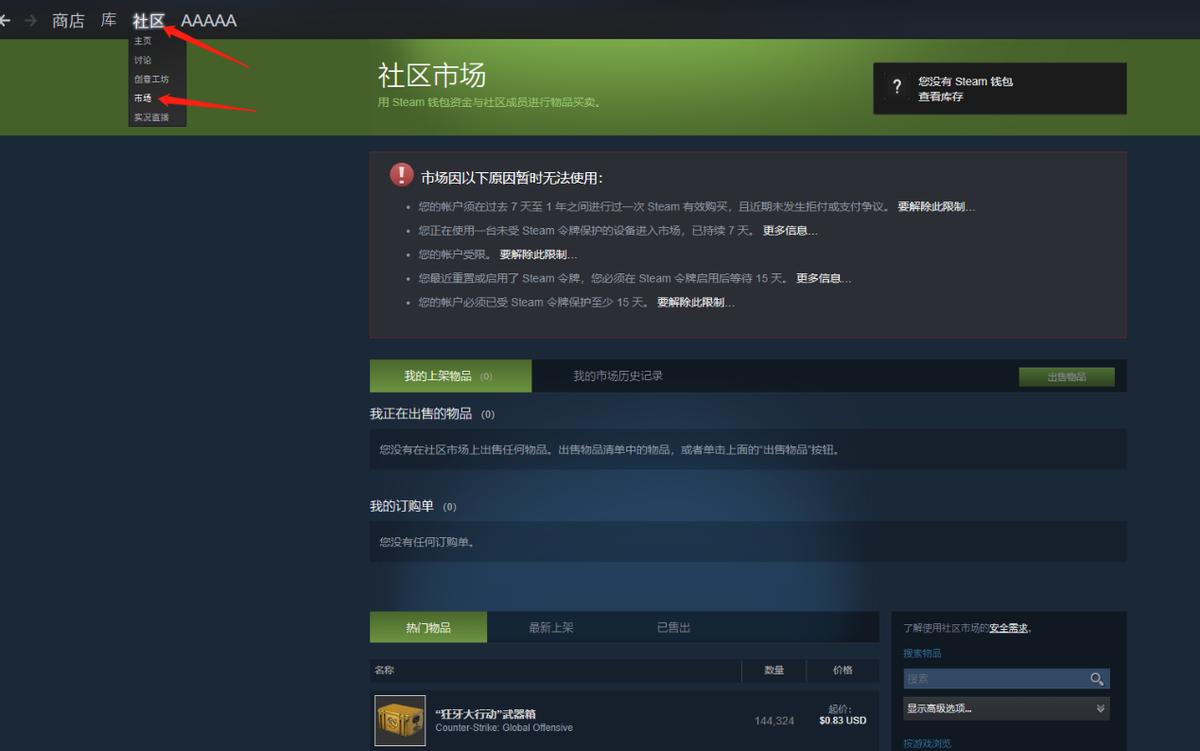Image resolution: width=1200 pixels, height=751 pixels.
Task: Select 市场 in the community dropdown
Action: tap(143, 98)
